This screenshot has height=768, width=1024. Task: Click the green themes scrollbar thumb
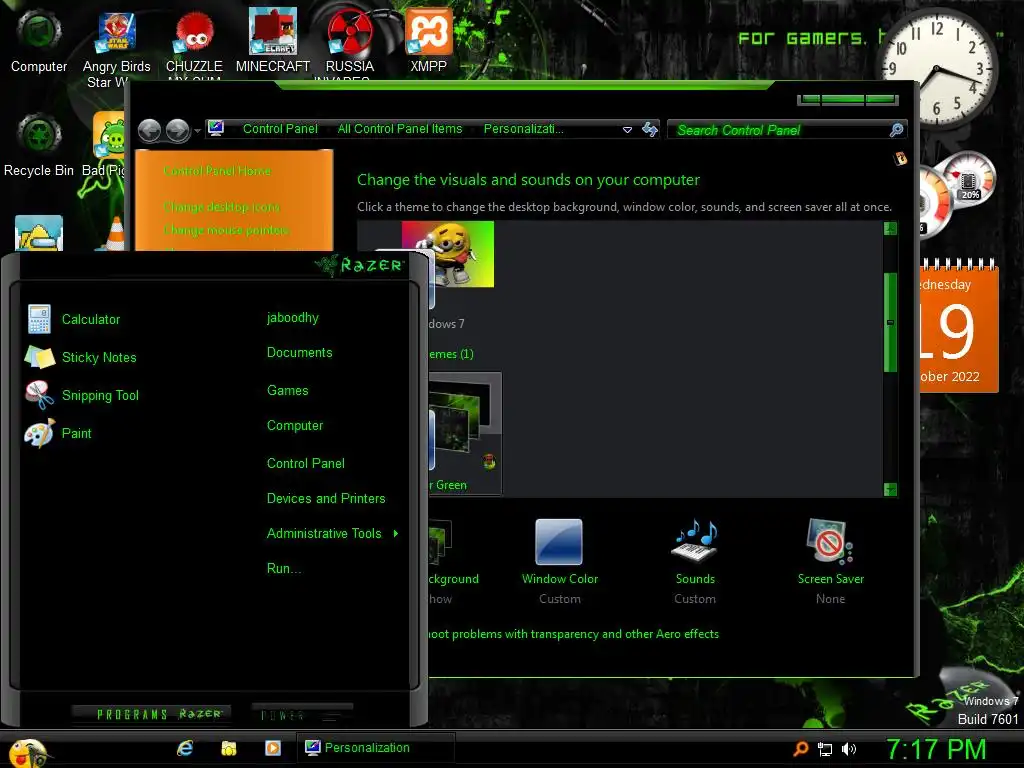tap(890, 323)
